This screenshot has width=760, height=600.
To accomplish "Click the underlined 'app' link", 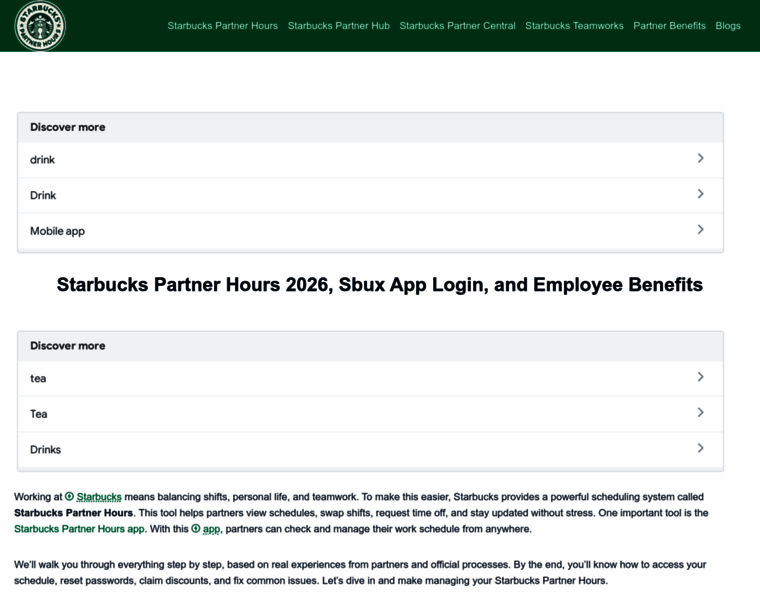I will [211, 529].
